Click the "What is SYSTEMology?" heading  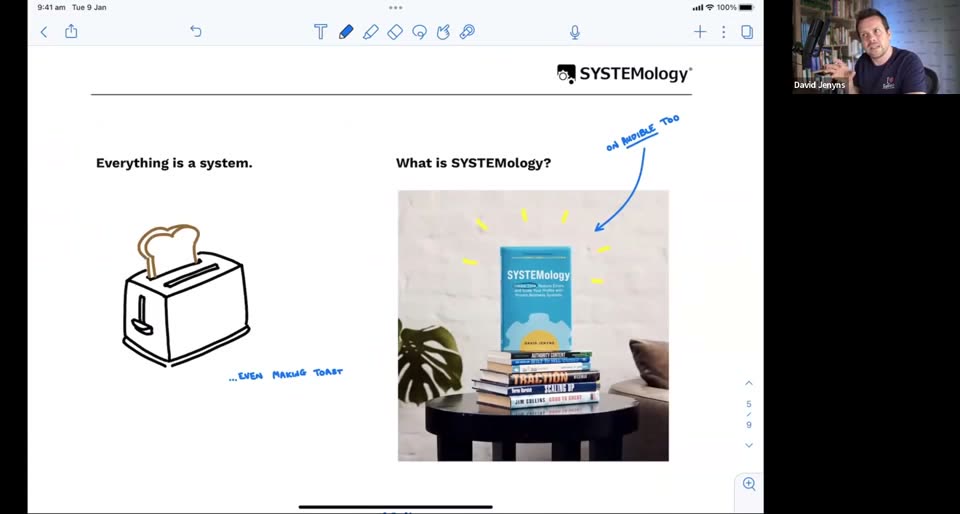(473, 163)
